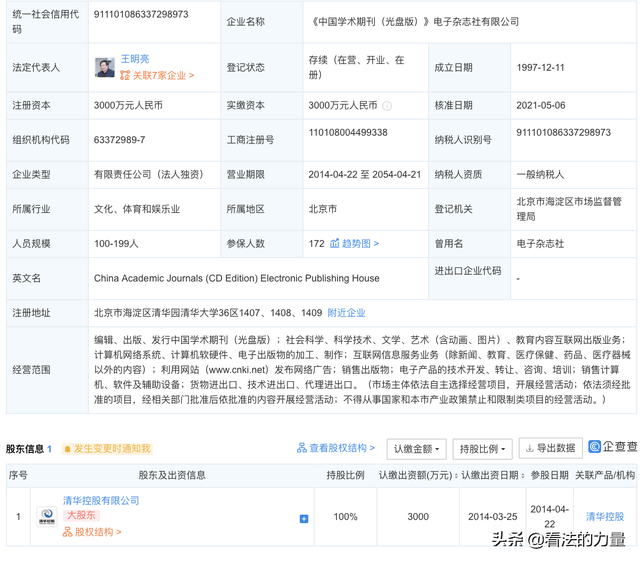Click the 导出数据 export button
The height and width of the screenshot is (562, 640).
[x=551, y=448]
